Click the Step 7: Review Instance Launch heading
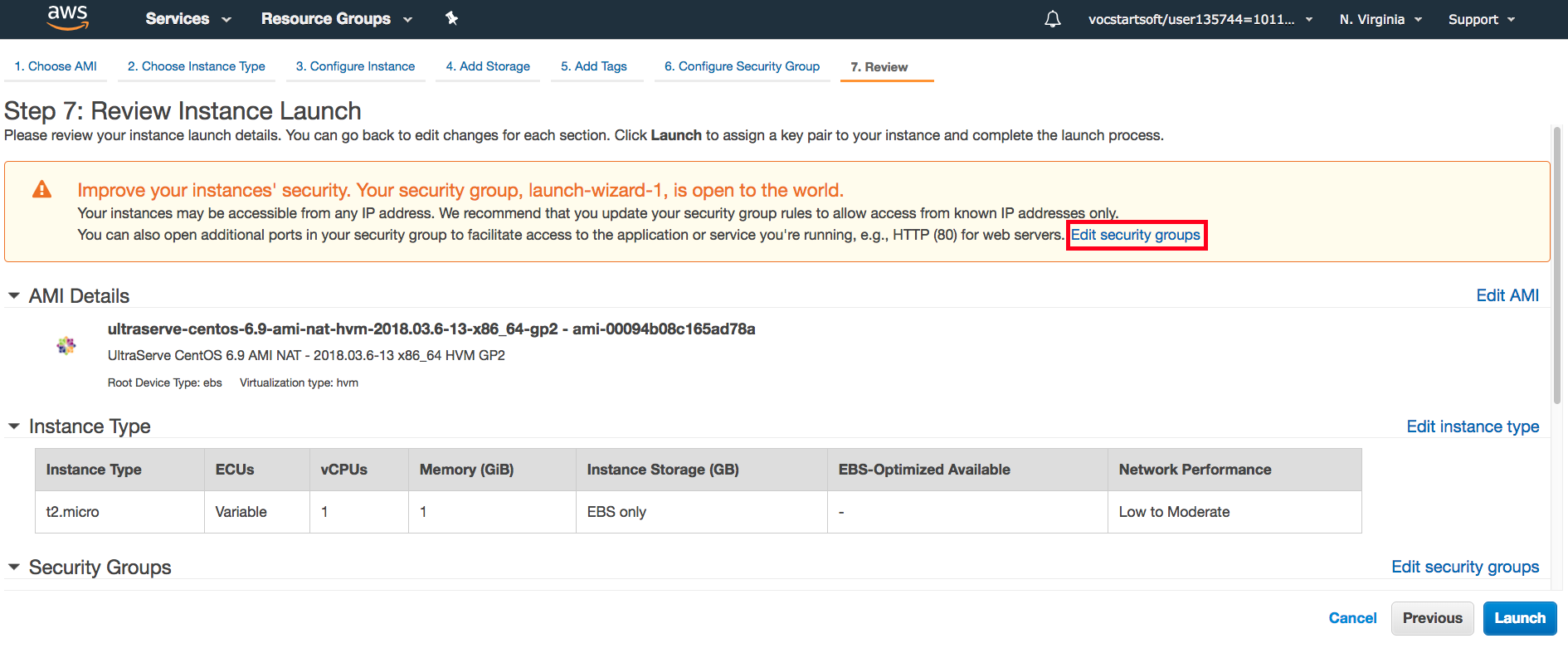The width and height of the screenshot is (1568, 648). click(x=183, y=111)
